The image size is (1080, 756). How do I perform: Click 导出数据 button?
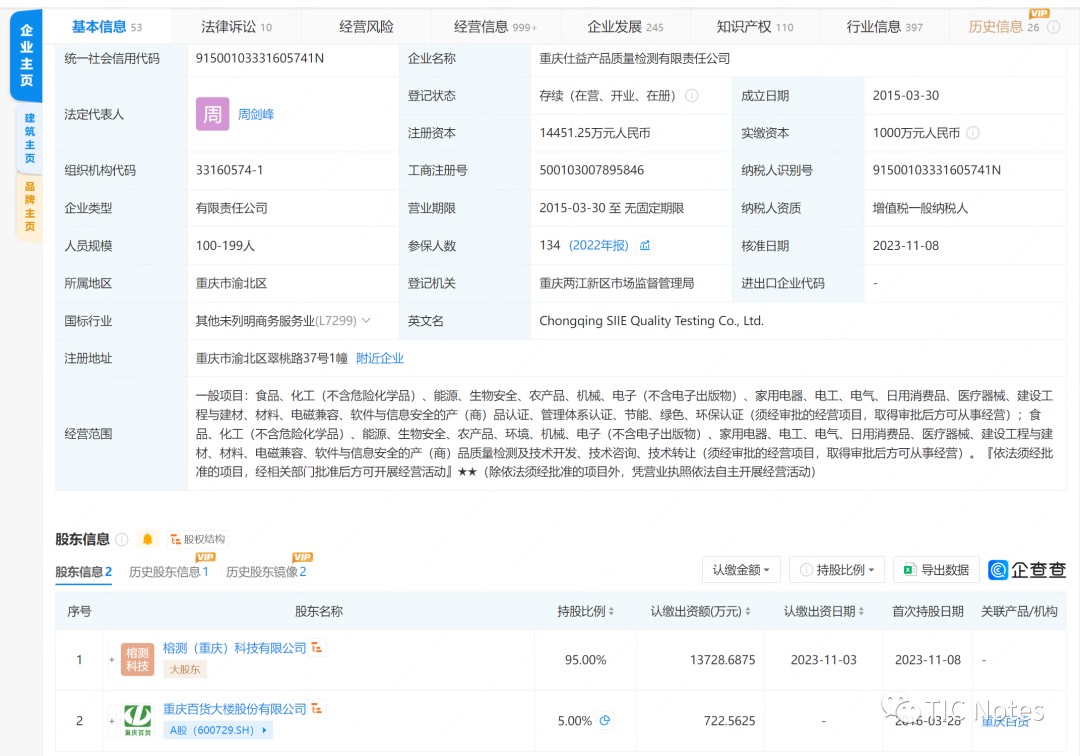[937, 570]
